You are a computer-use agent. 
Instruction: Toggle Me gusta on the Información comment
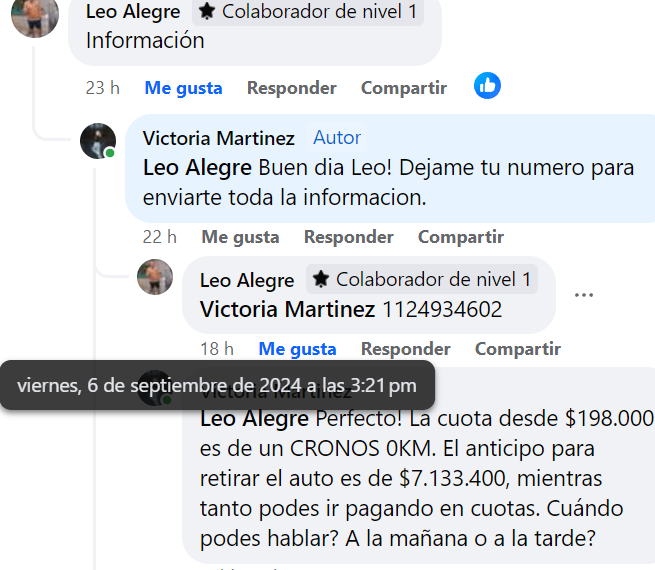tap(183, 88)
